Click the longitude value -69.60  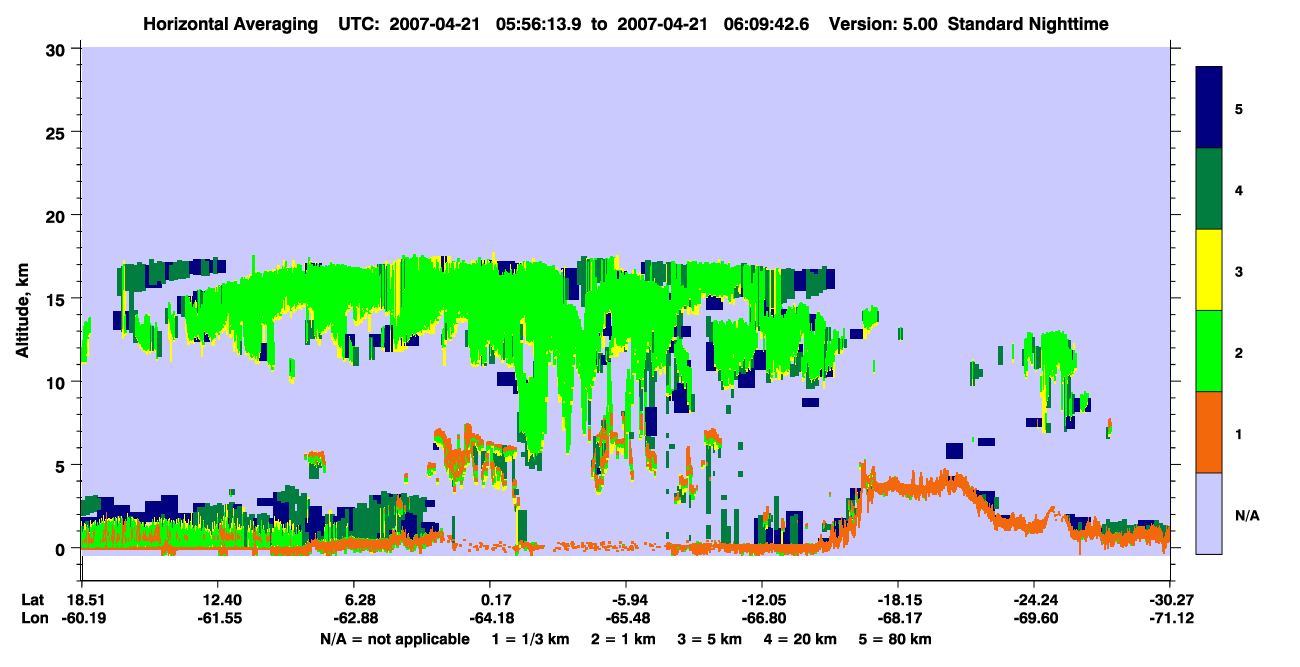coord(1034,619)
